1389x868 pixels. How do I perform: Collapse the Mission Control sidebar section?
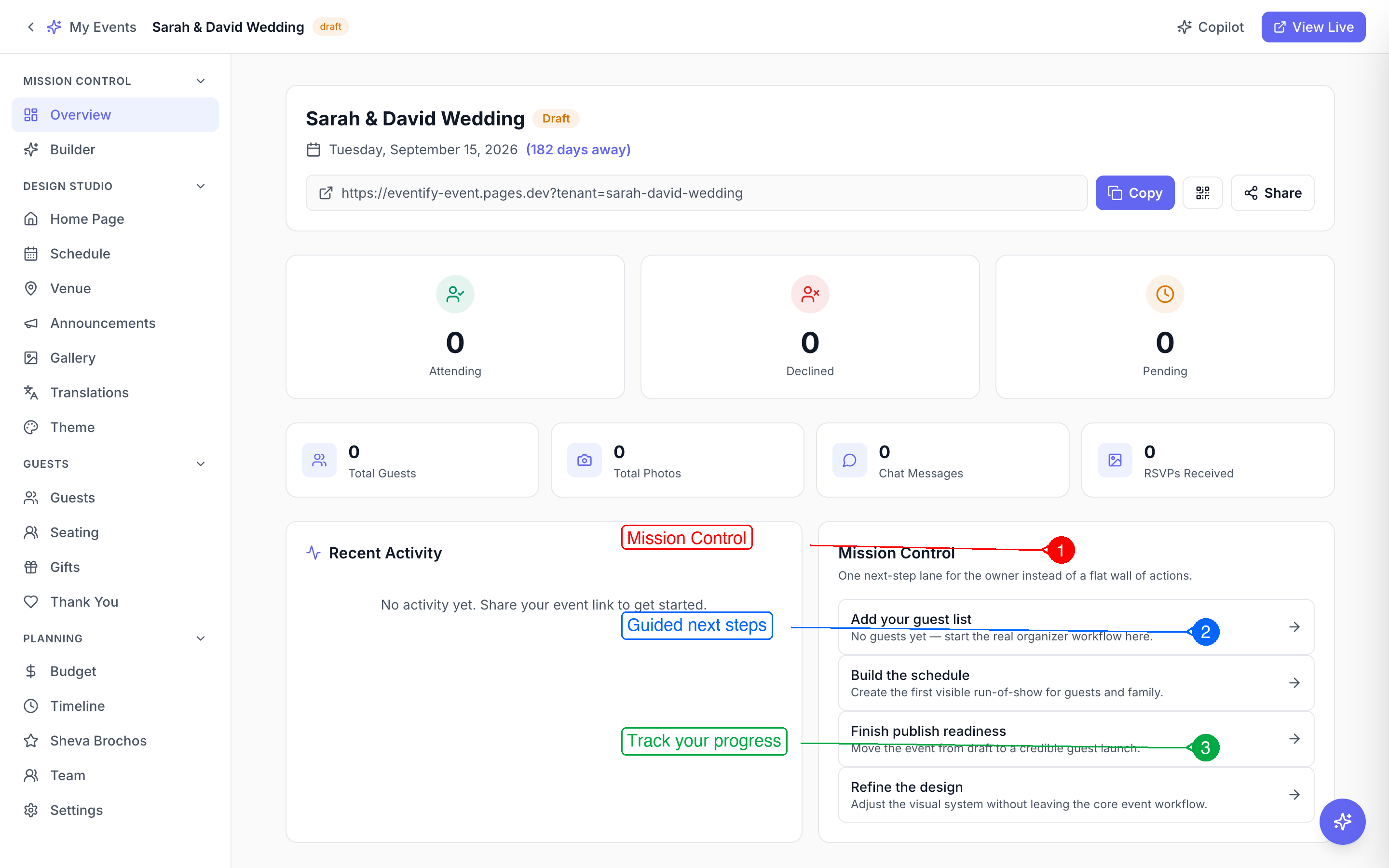click(200, 81)
